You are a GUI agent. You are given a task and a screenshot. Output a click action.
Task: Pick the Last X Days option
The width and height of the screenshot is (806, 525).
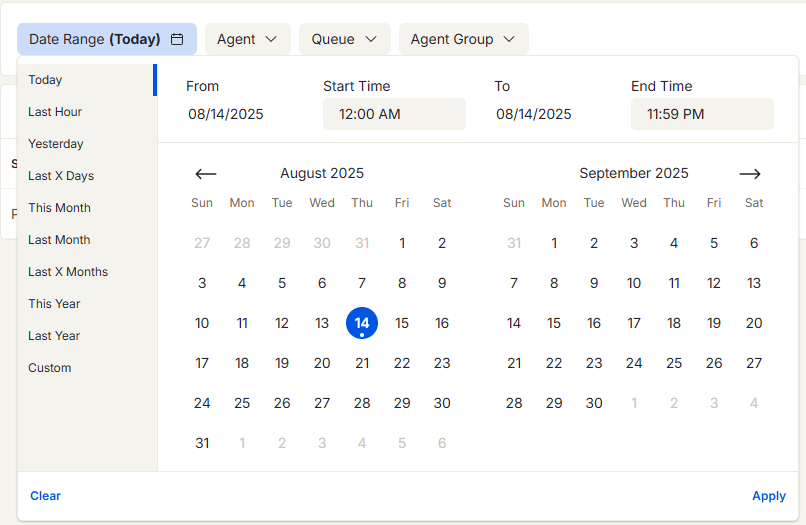[61, 176]
